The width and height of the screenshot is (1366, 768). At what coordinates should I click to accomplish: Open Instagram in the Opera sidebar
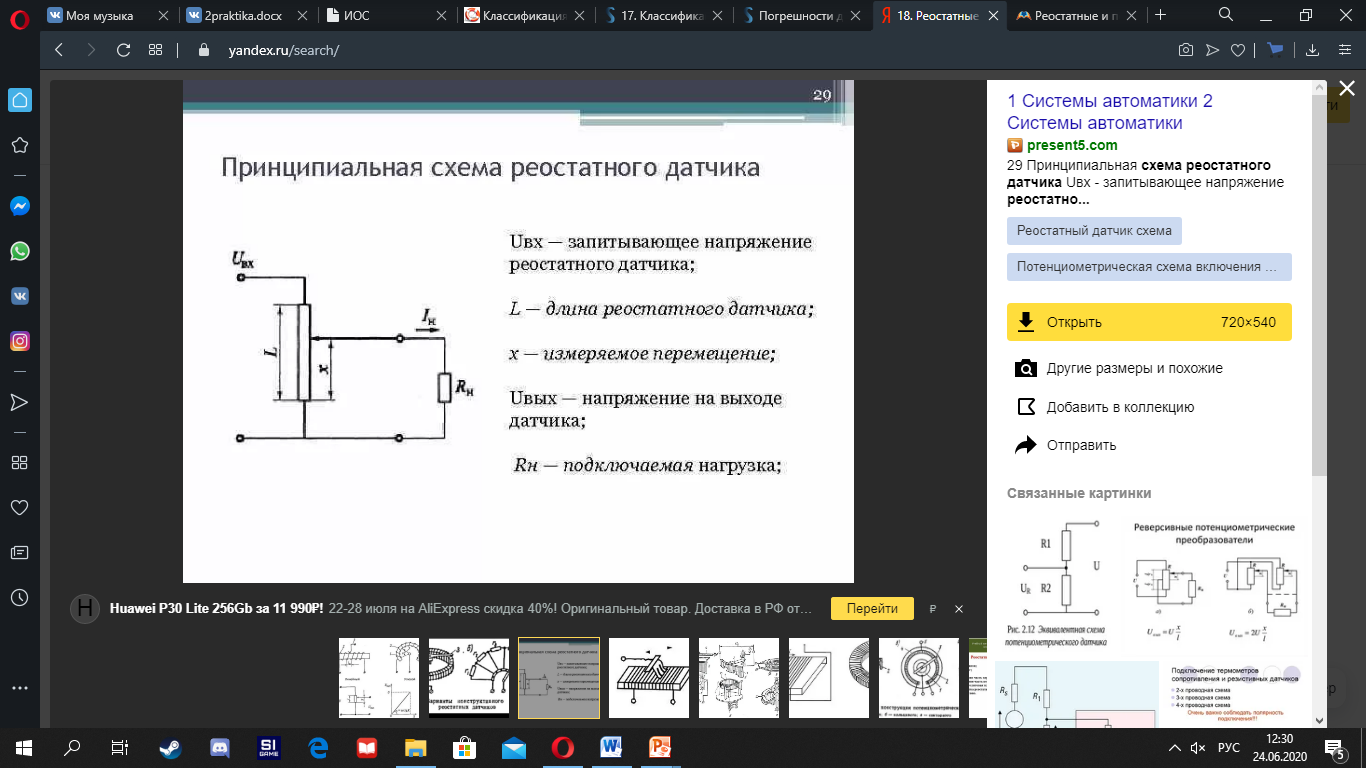(19, 341)
